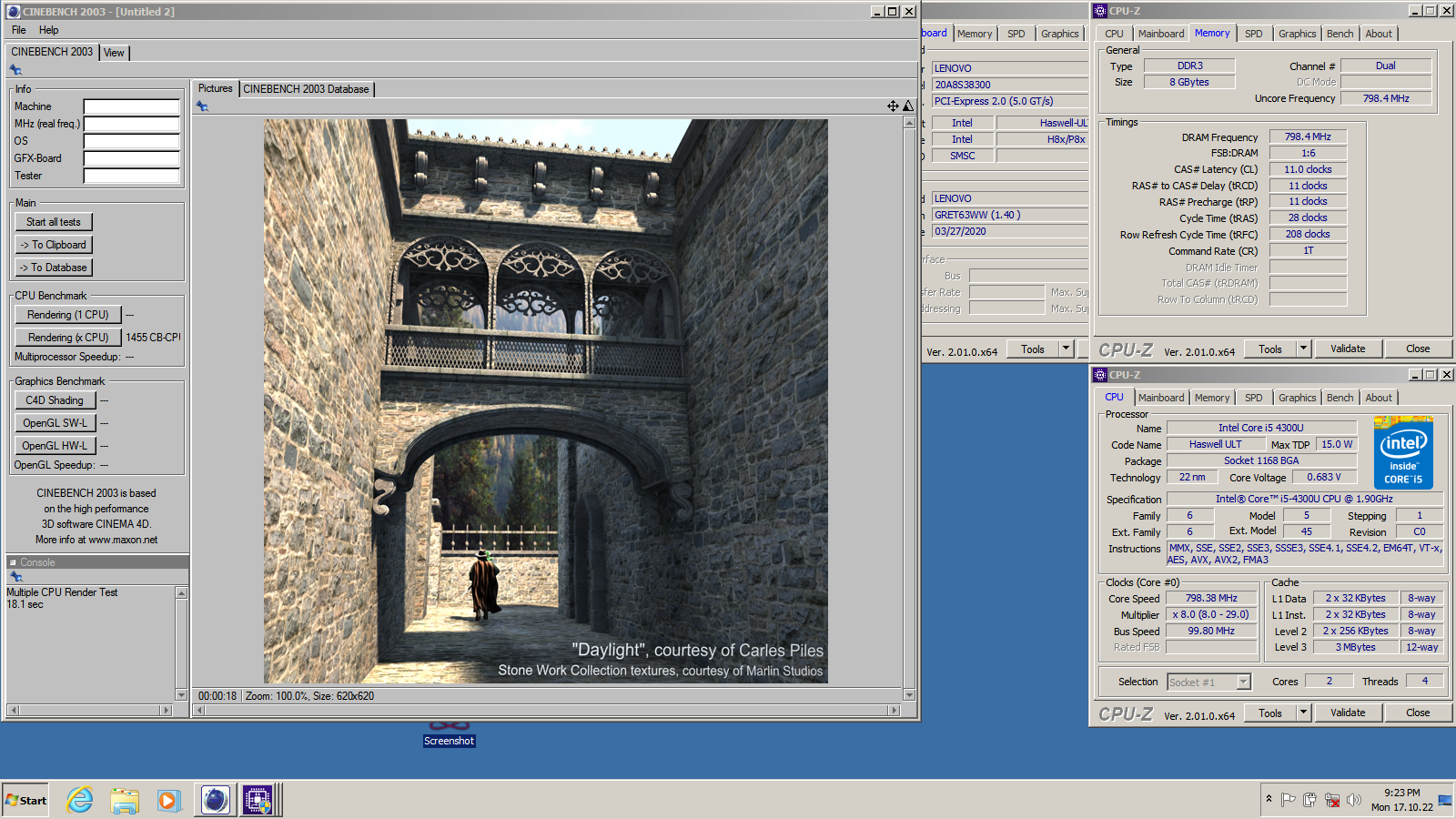Select the move/pan four-arrow picture tool
Image resolution: width=1456 pixels, height=819 pixels.
893,106
